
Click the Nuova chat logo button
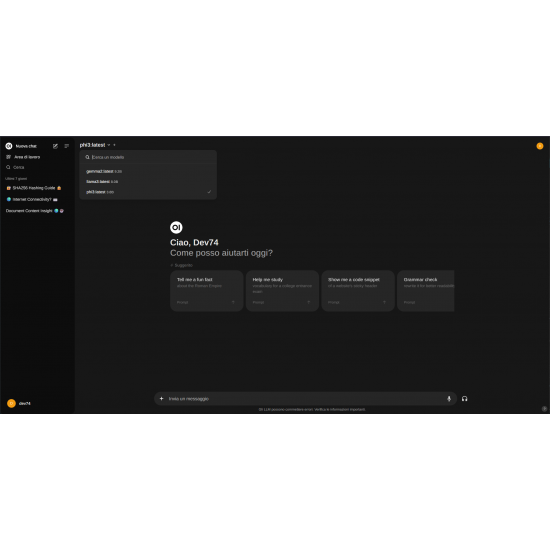click(x=21, y=146)
